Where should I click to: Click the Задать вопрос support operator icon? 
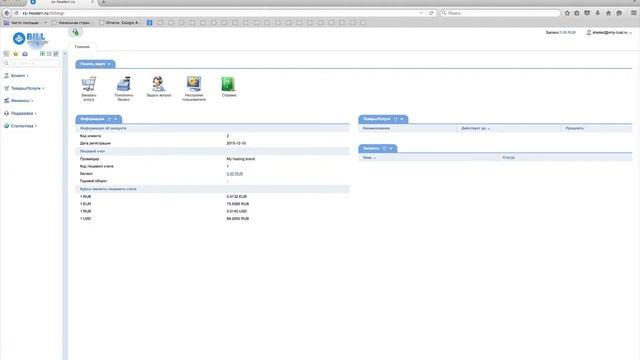[159, 84]
